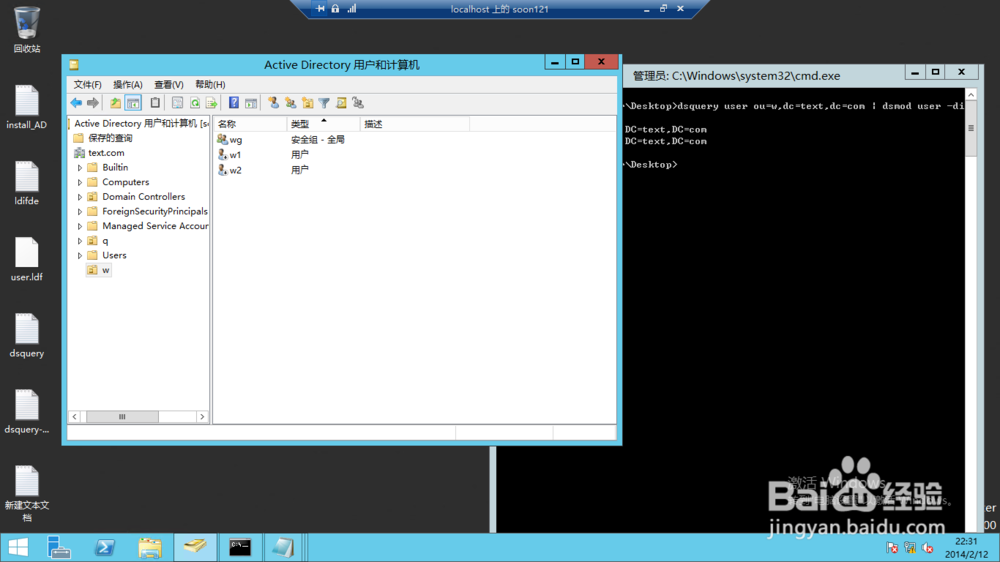Select Active Directory root node
Image resolution: width=1000 pixels, height=562 pixels.
(x=140, y=123)
